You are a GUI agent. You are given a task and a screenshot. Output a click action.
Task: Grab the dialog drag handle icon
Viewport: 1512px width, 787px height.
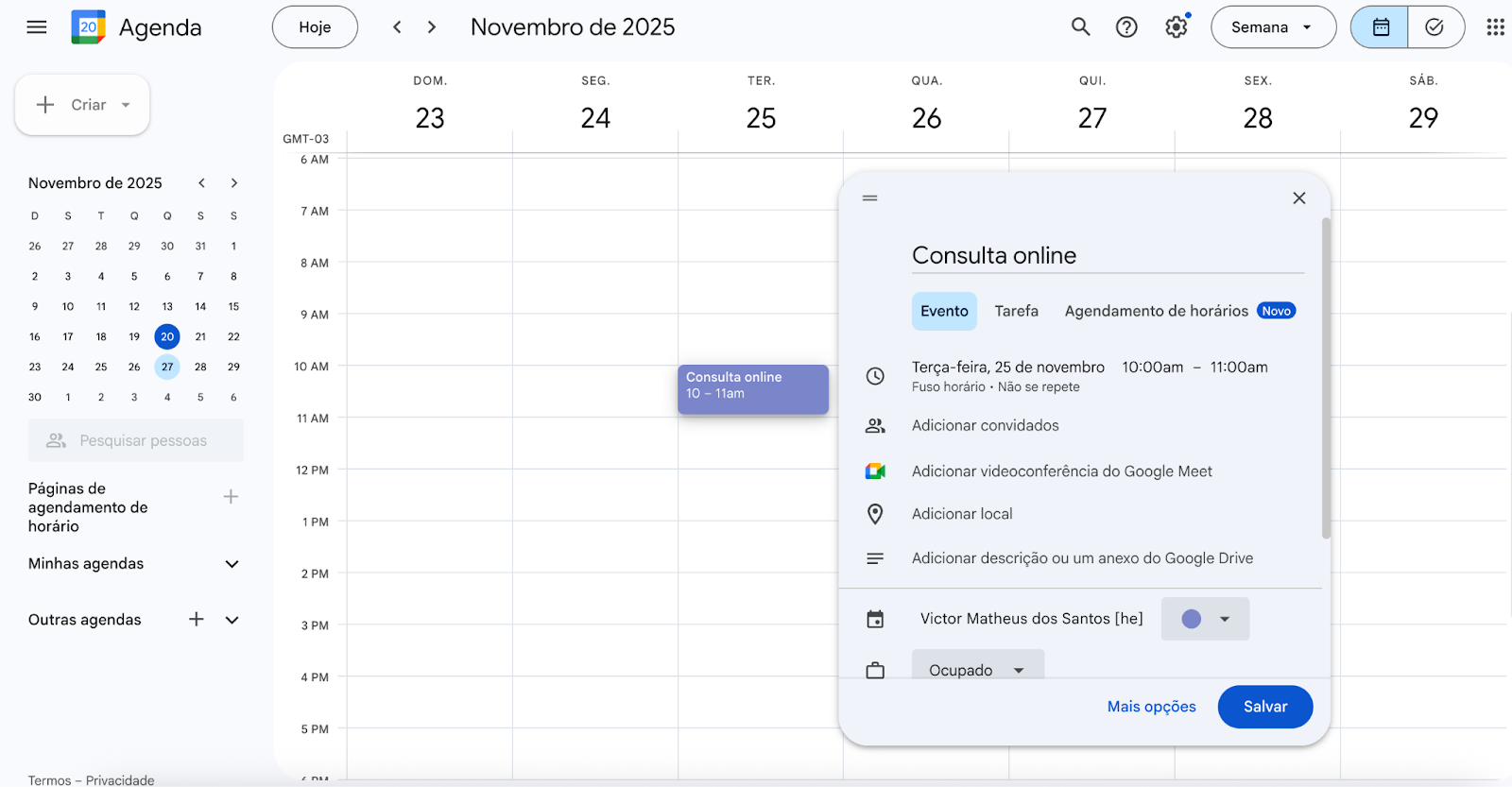870,197
